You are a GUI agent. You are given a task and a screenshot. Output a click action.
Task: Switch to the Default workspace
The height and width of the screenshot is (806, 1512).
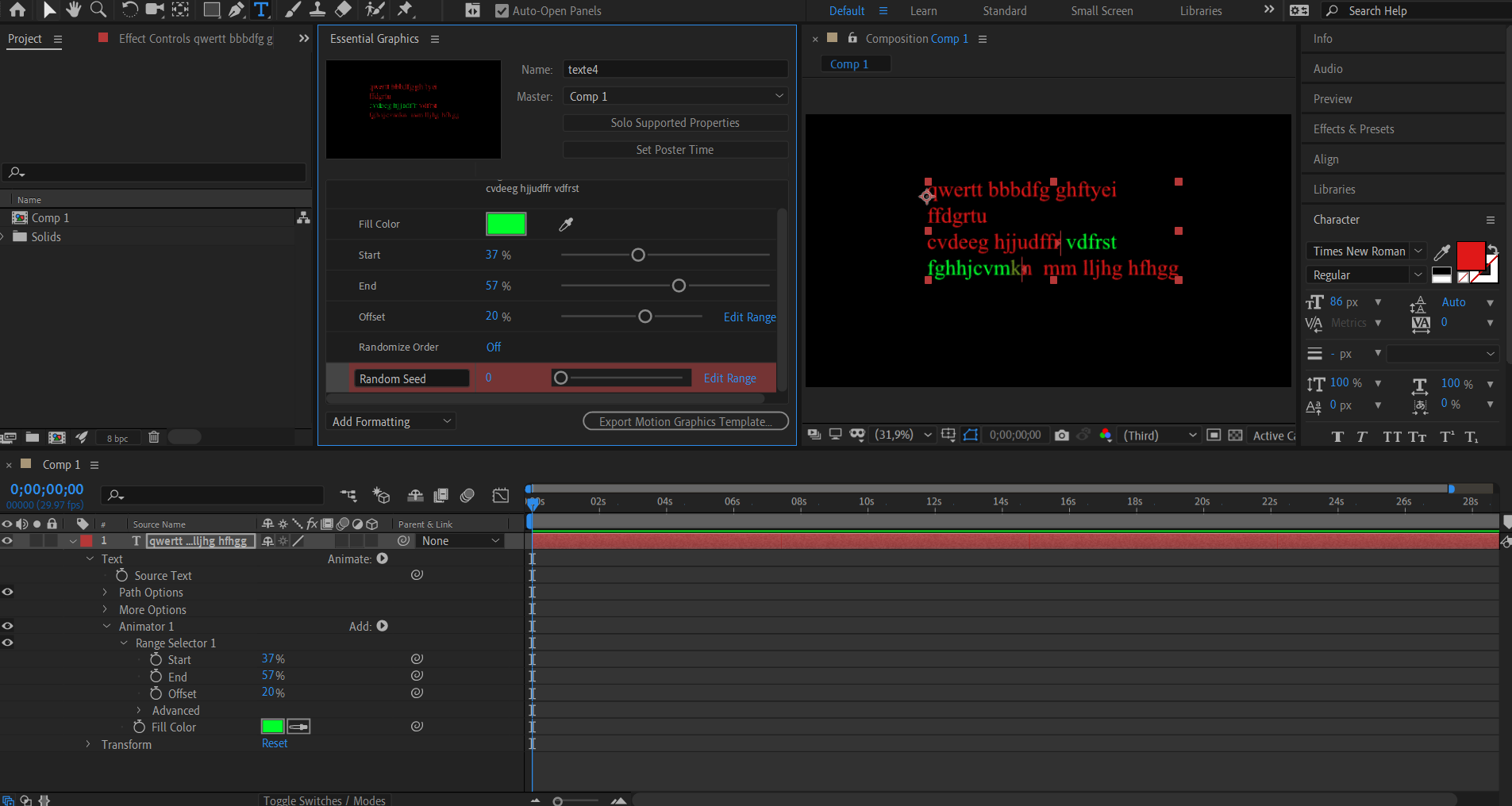[x=847, y=10]
